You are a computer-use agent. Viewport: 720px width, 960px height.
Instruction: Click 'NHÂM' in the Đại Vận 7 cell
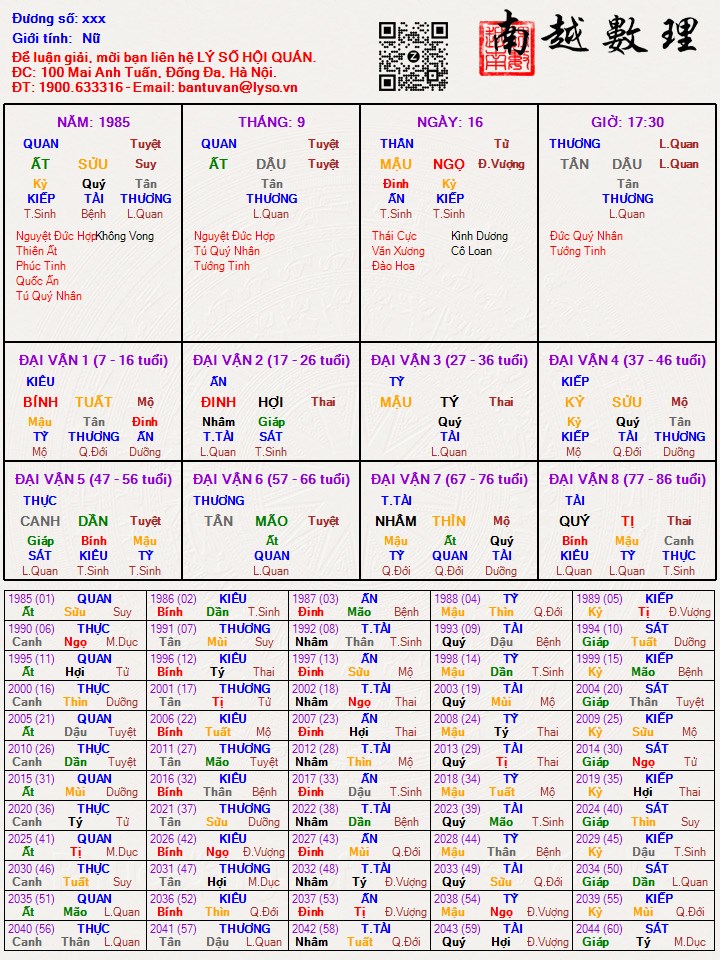(x=396, y=521)
